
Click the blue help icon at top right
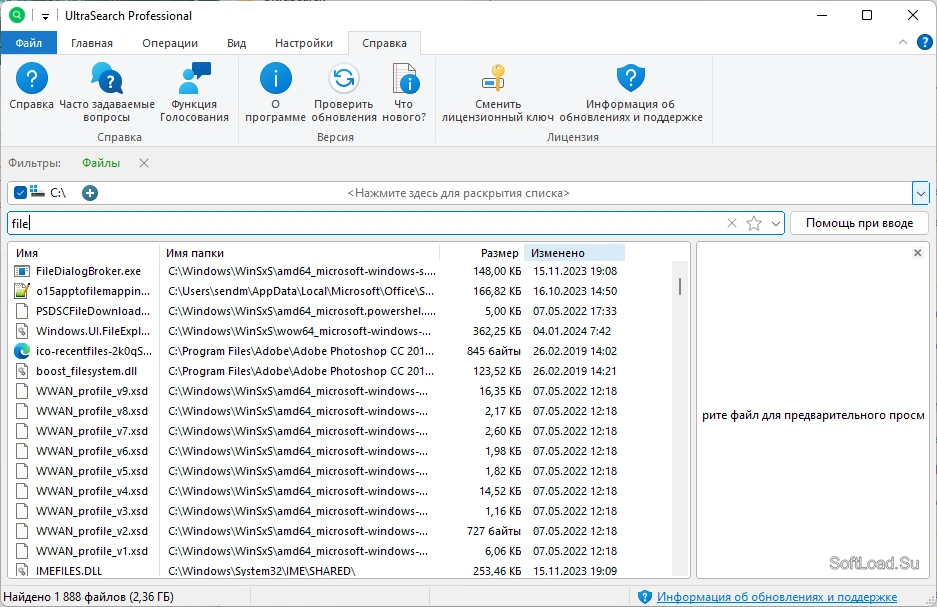tap(924, 42)
